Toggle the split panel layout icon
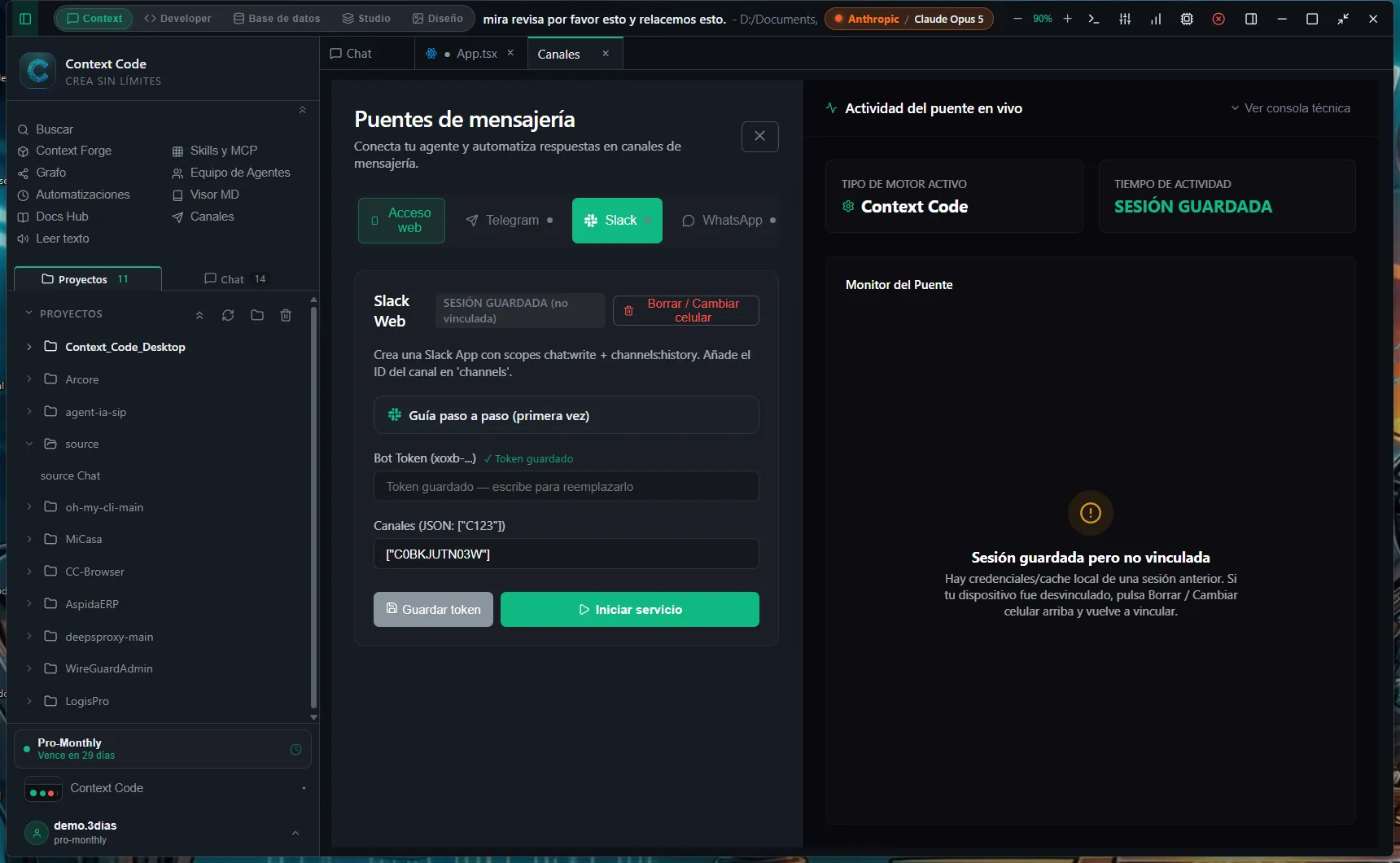This screenshot has width=1400, height=863. click(1251, 19)
